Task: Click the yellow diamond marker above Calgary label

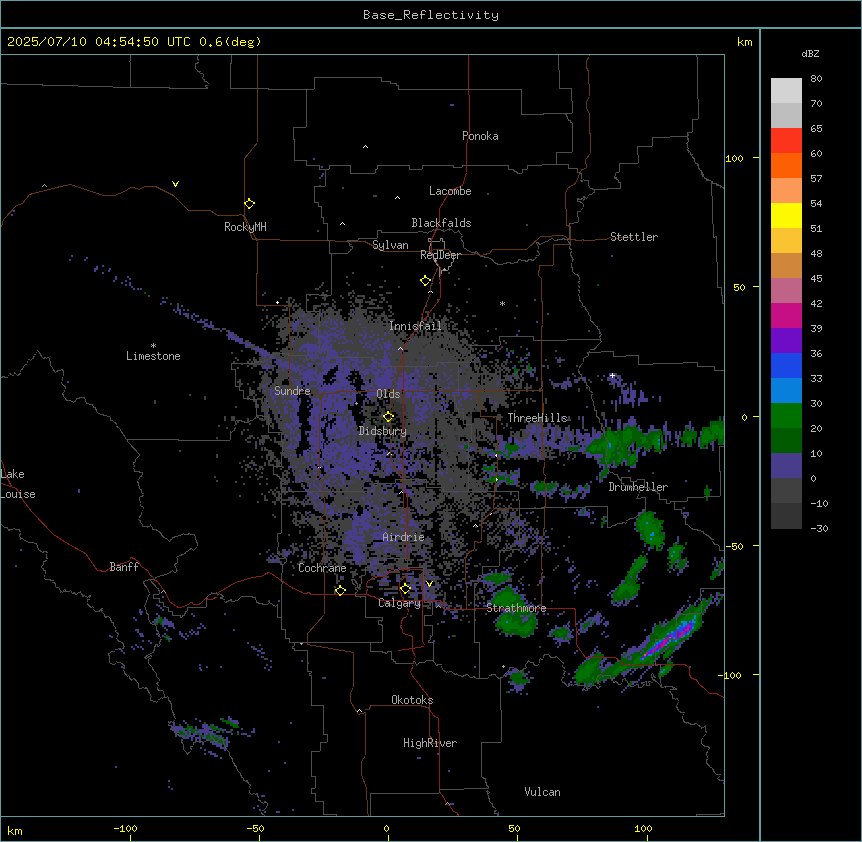Action: tap(405, 589)
